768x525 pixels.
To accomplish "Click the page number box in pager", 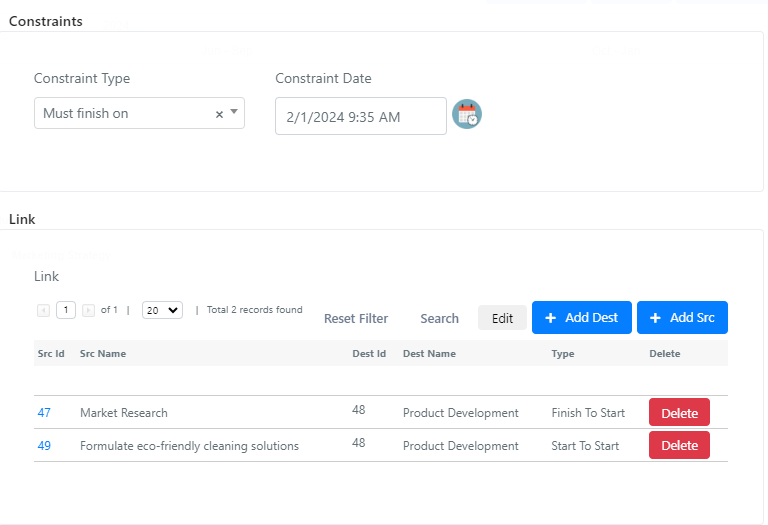I will 66,310.
